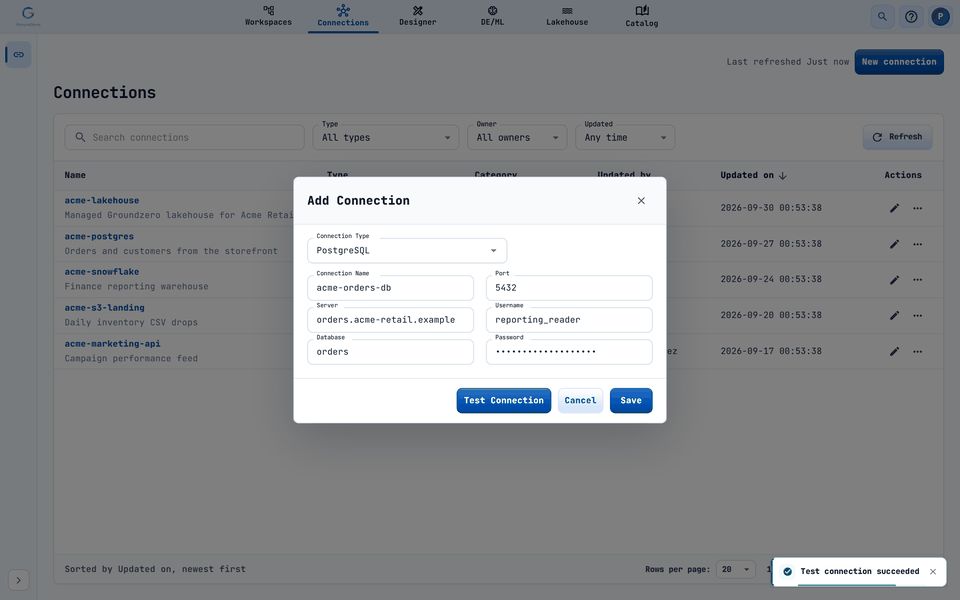Go to the DE/ML tab

tap(492, 17)
